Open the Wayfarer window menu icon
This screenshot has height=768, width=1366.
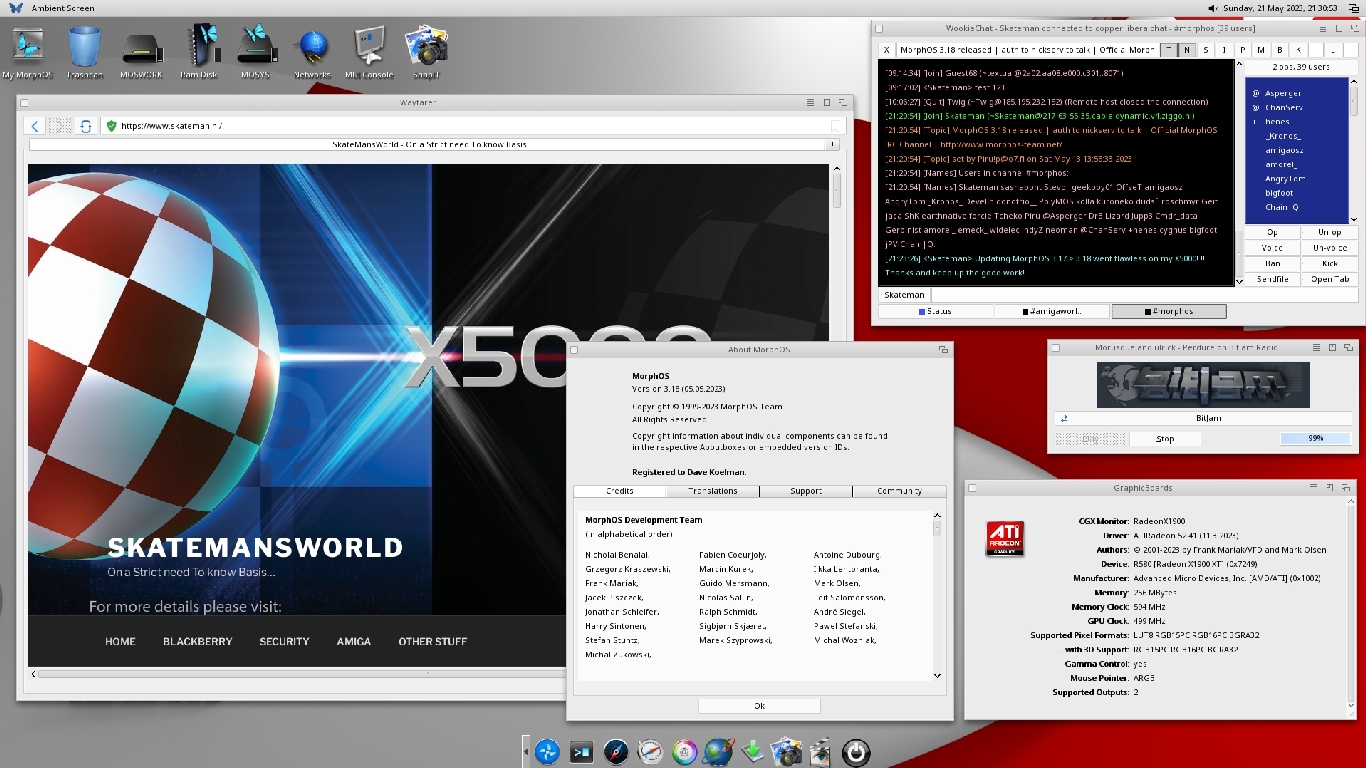(811, 102)
